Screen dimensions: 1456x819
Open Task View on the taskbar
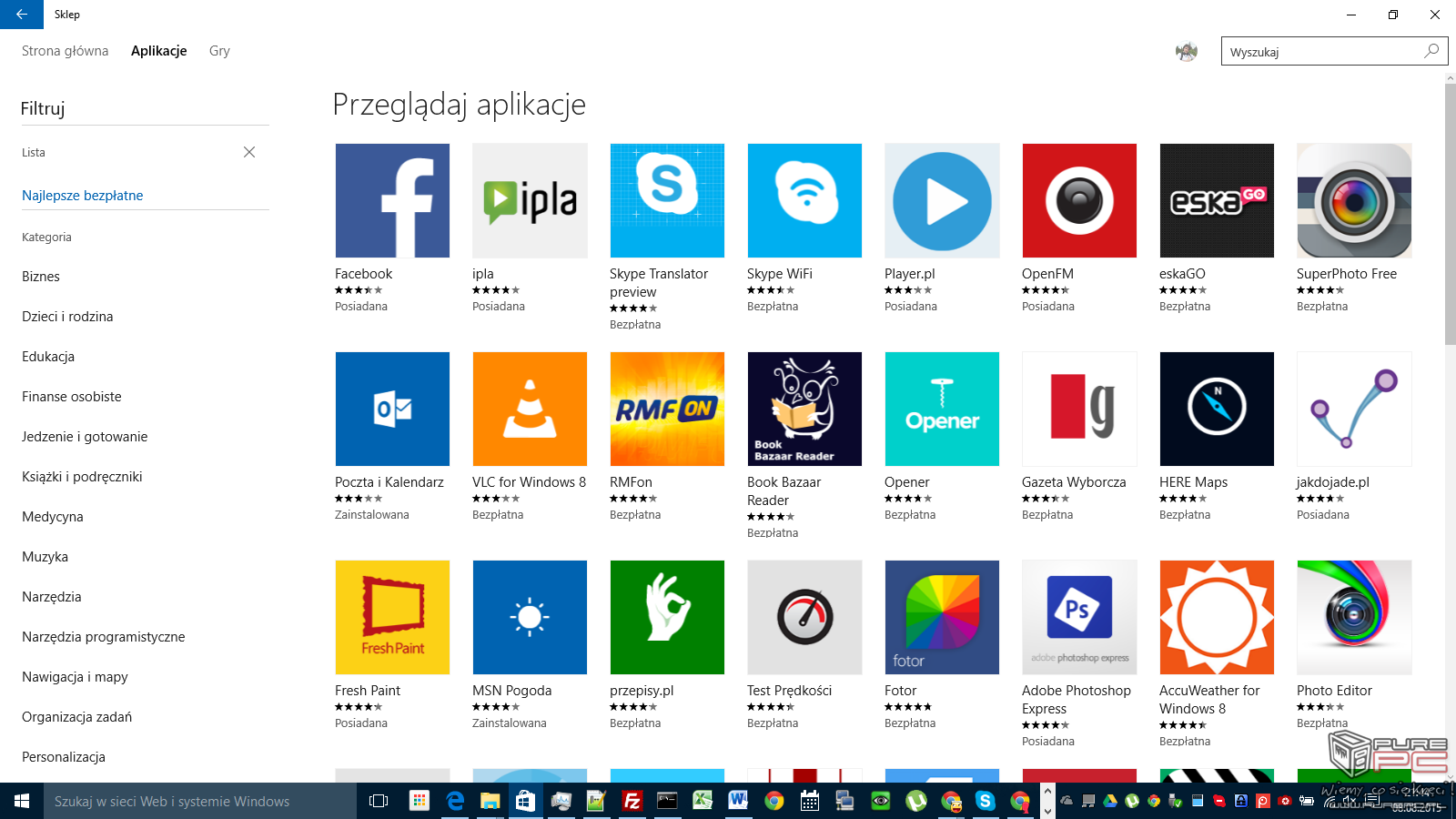(x=379, y=801)
